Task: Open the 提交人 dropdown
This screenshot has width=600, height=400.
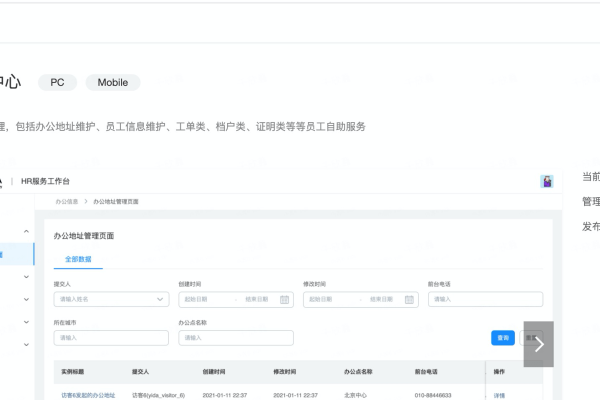Action: point(111,299)
